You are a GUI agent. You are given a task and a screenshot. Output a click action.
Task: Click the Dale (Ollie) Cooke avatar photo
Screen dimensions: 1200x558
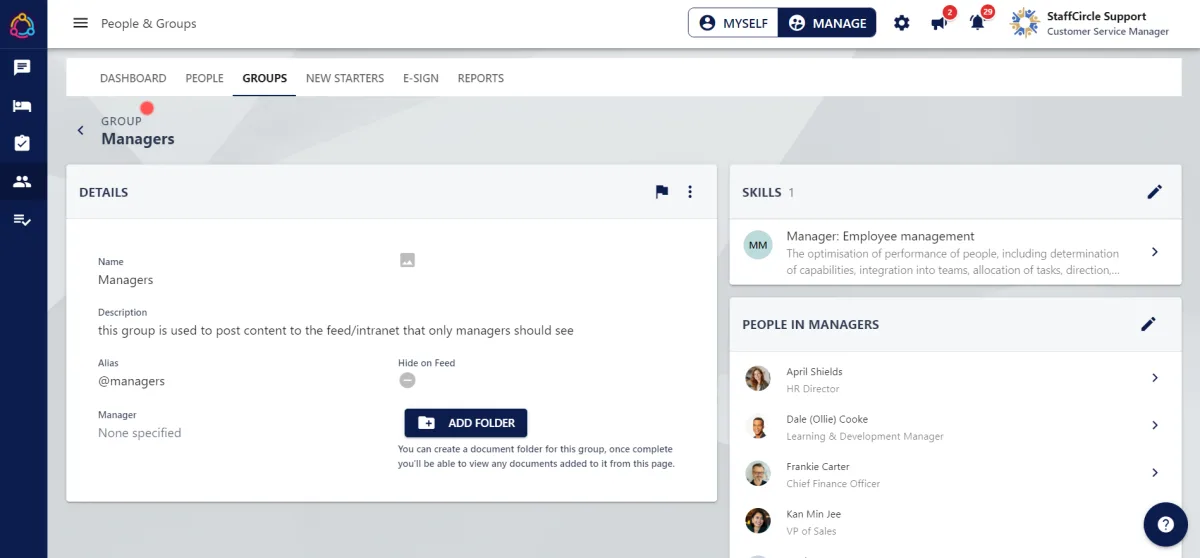tap(758, 426)
